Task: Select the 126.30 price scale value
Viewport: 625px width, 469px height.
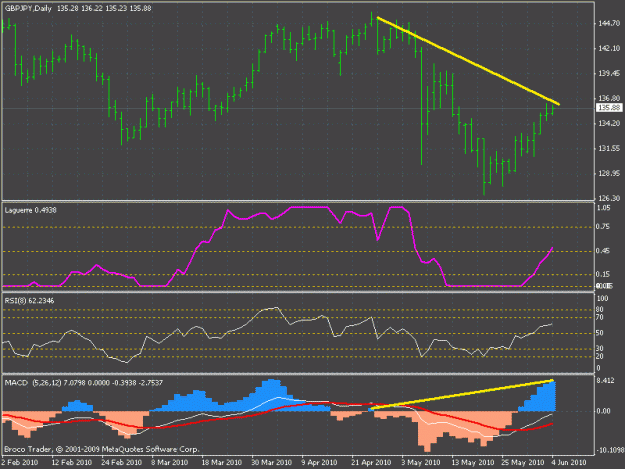Action: [609, 198]
